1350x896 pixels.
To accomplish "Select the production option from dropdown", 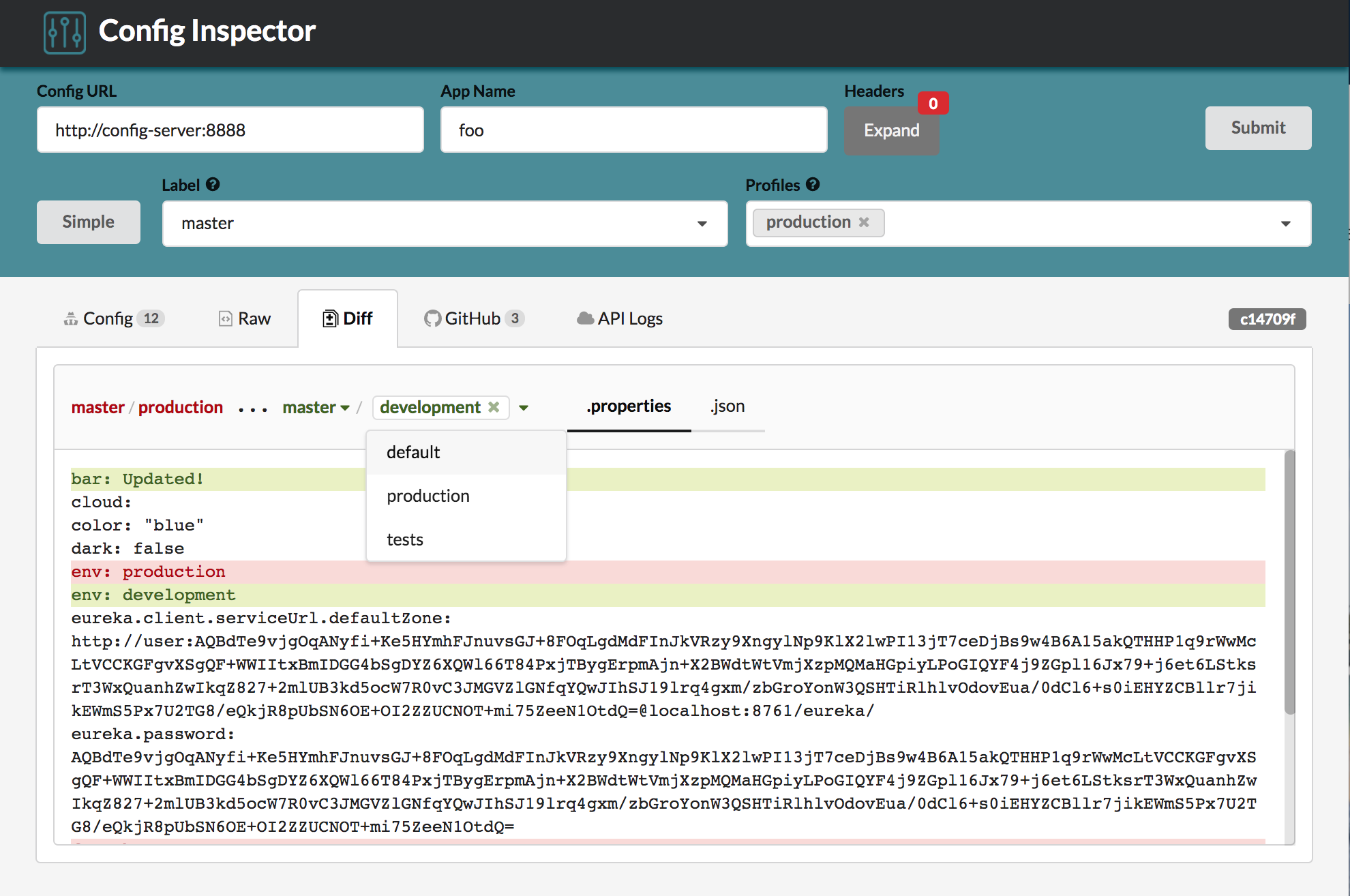I will coord(428,495).
